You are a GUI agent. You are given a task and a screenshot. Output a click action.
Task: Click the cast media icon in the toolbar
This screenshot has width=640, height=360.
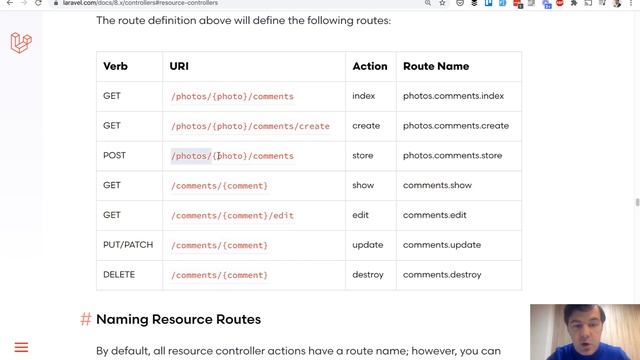(588, 3)
